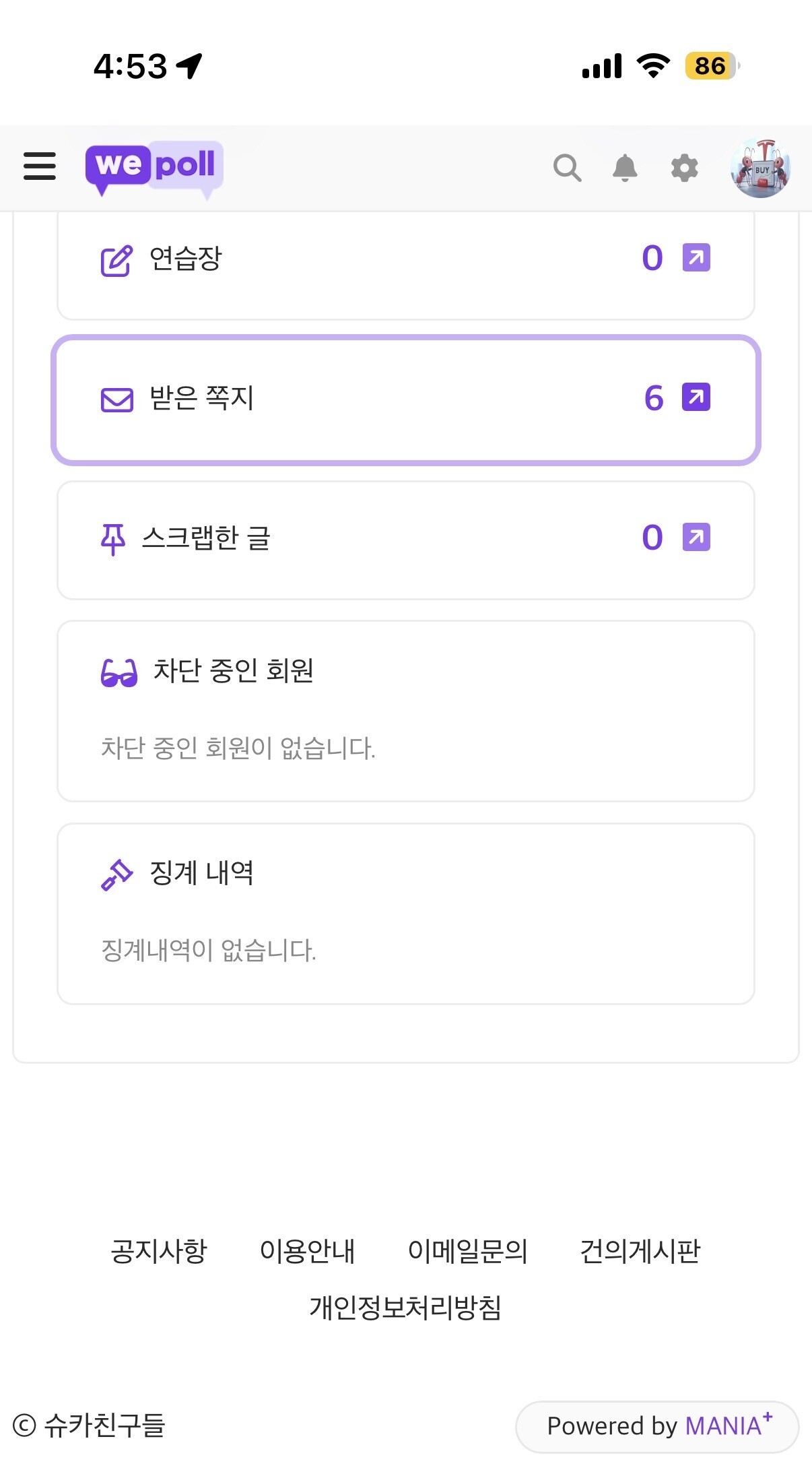Click the Powered by MANIA button
The height and width of the screenshot is (1474, 812).
[657, 1426]
